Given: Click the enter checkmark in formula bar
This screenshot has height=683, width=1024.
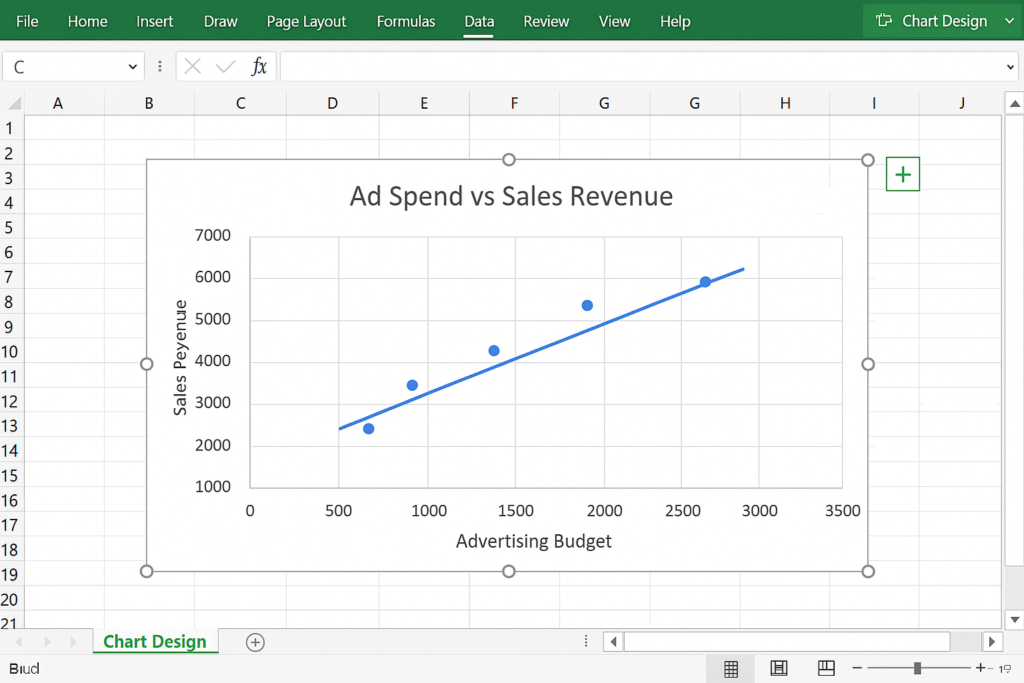Looking at the screenshot, I should [226, 67].
